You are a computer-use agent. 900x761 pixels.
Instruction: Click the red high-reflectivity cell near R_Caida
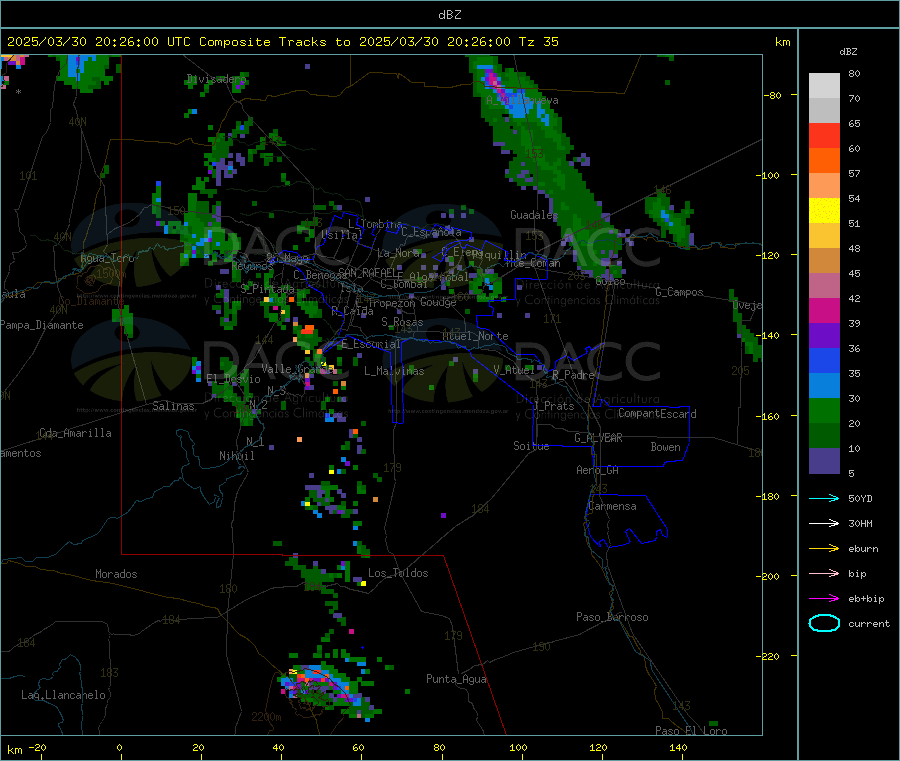[308, 329]
